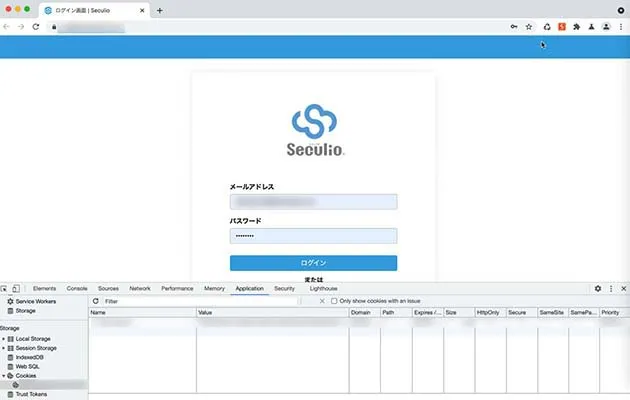The height and width of the screenshot is (400, 630).
Task: Click the メールアドレス email input field
Action: (313, 202)
